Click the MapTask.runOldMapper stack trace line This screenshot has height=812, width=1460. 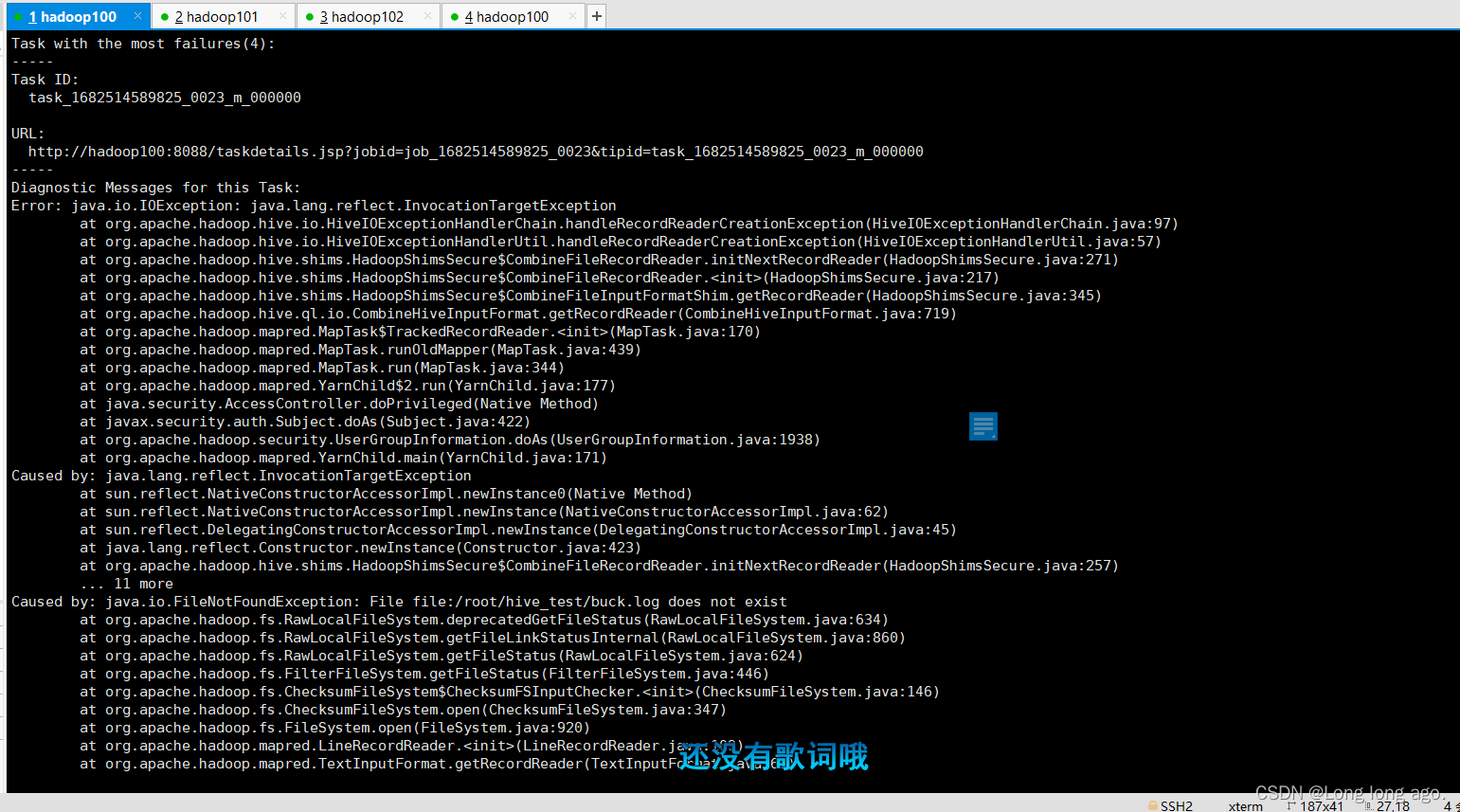[360, 350]
